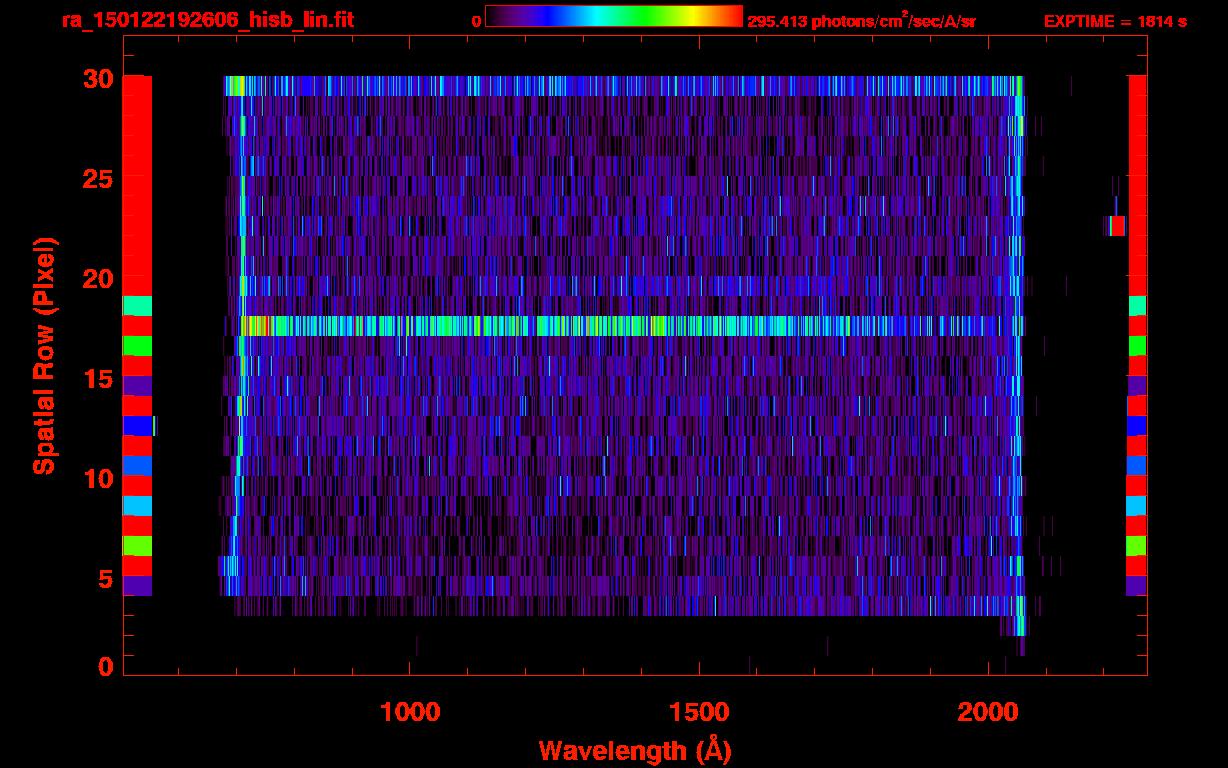
Task: Click the Wavelength (Å) axis title
Action: 635,750
